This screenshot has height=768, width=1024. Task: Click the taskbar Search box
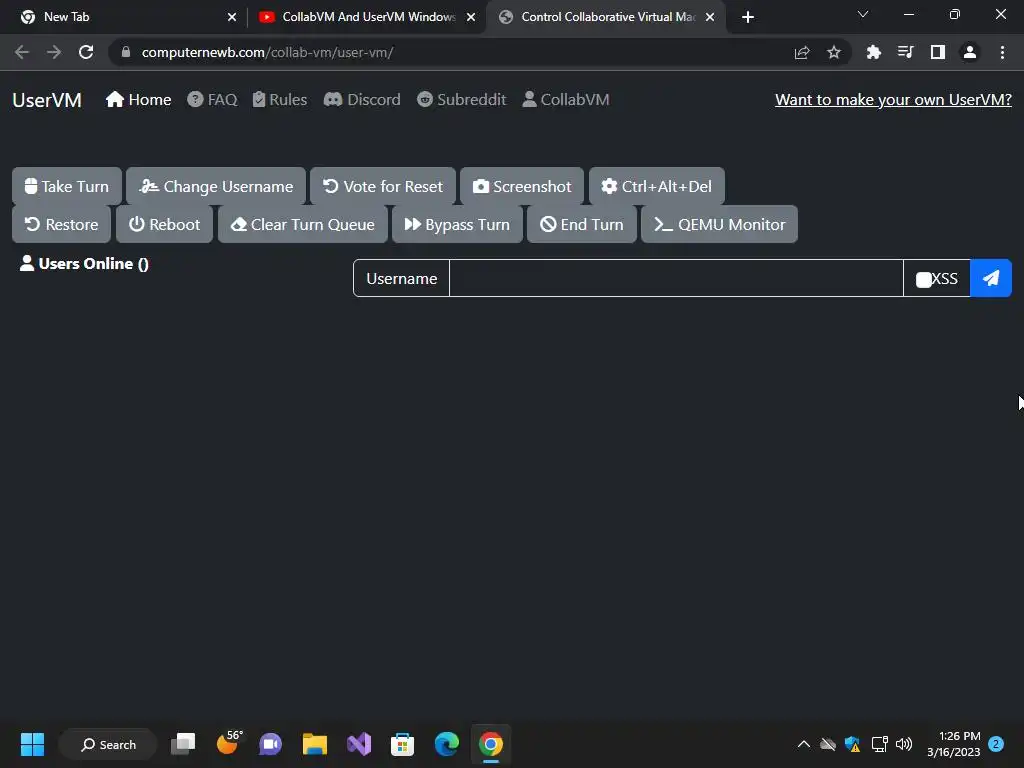pos(108,744)
